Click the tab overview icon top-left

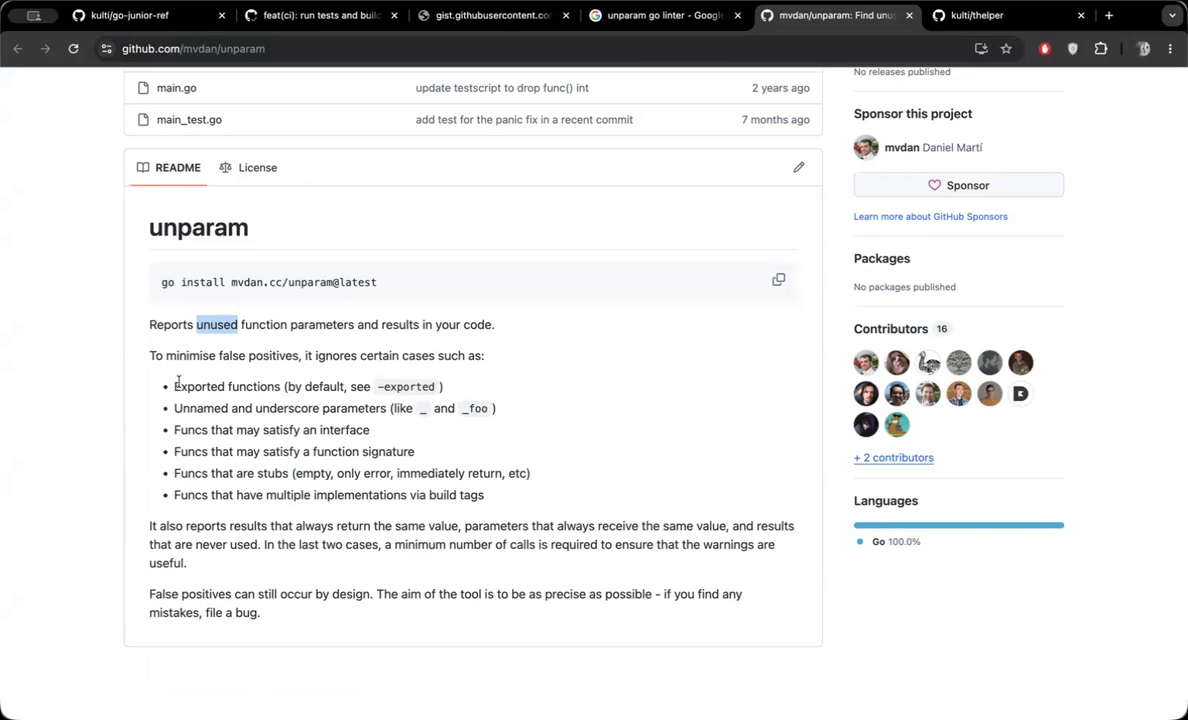click(x=33, y=15)
